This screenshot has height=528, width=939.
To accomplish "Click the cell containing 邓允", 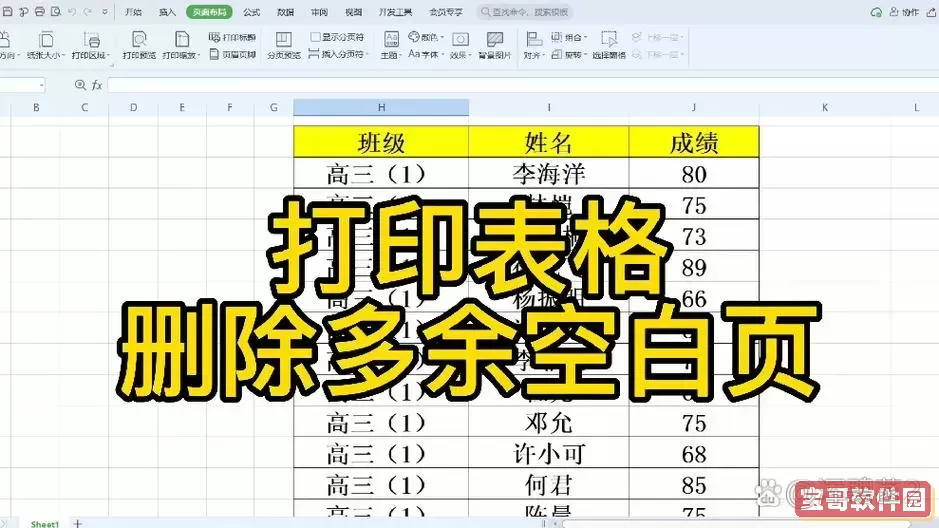I will tap(549, 423).
